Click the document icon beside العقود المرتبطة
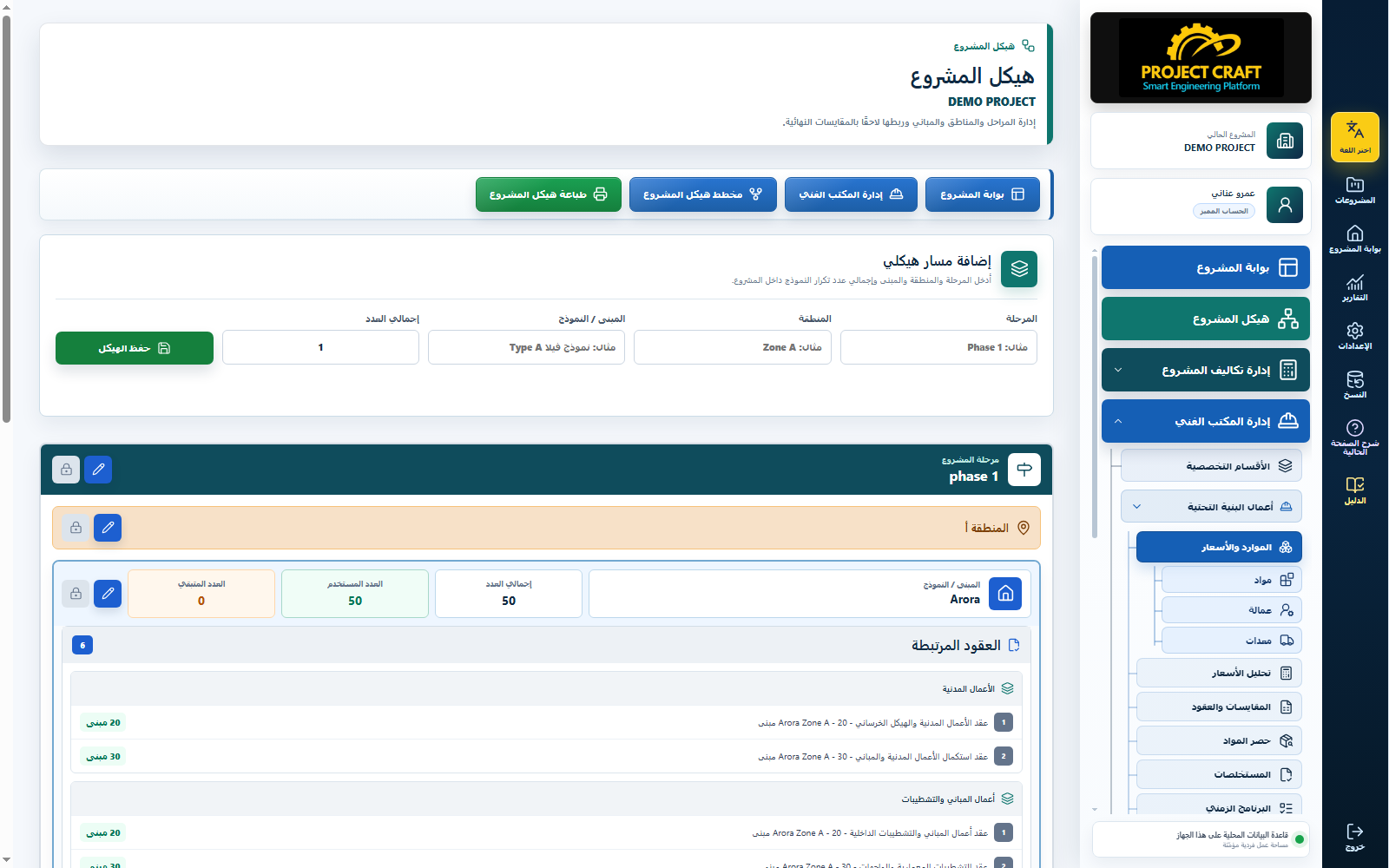 [1013, 645]
